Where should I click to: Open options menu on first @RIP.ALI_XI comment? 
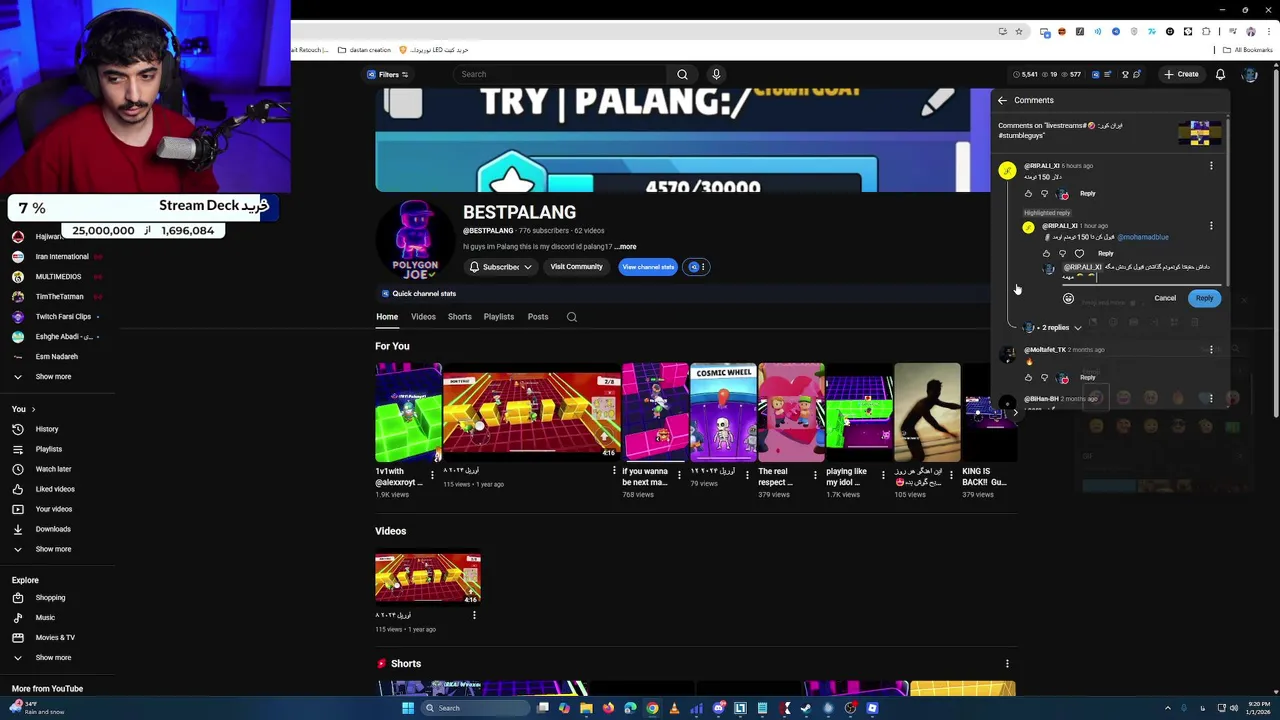(x=1211, y=166)
